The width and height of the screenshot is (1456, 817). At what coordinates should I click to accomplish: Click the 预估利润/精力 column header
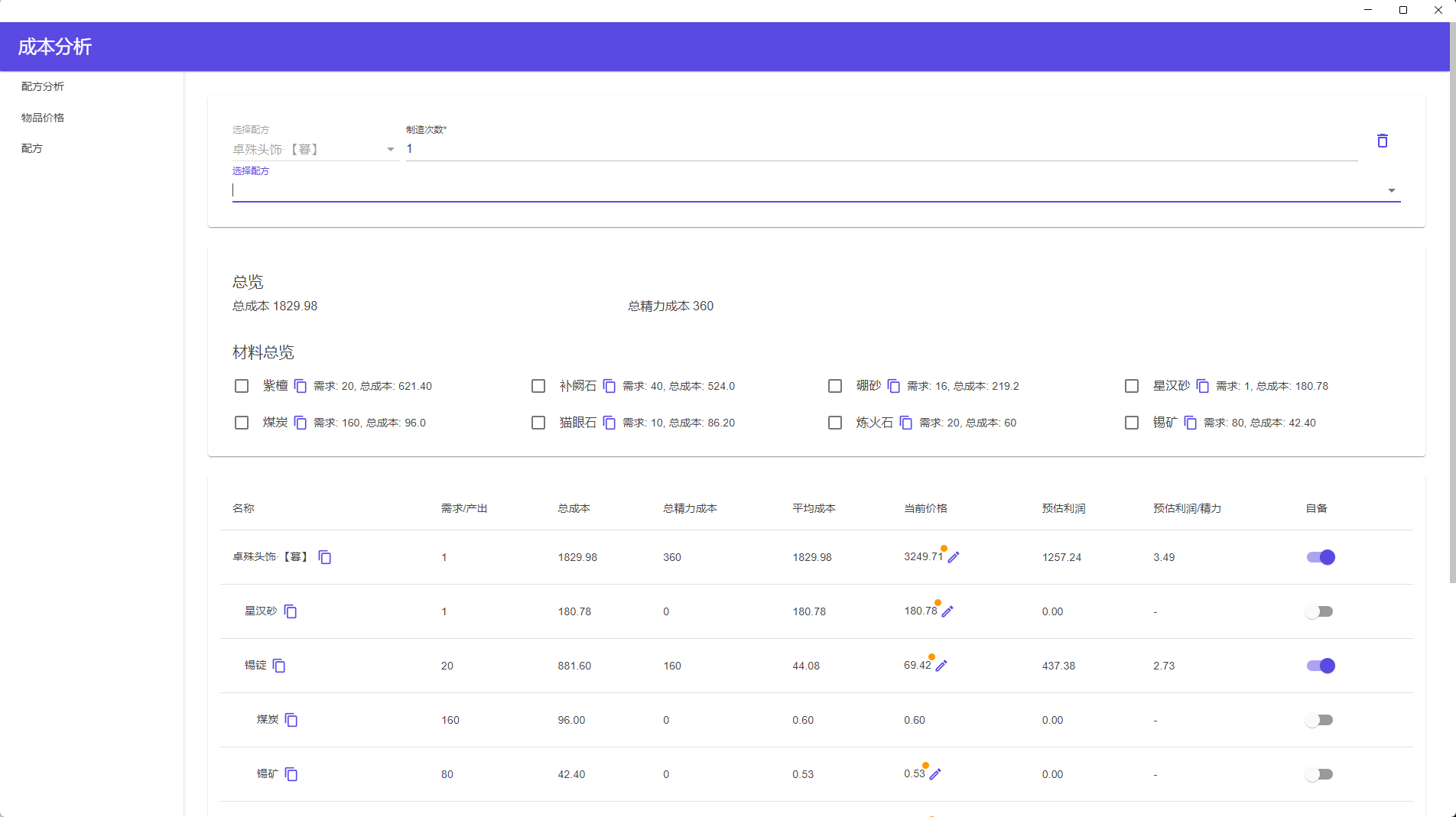pyautogui.click(x=1187, y=508)
